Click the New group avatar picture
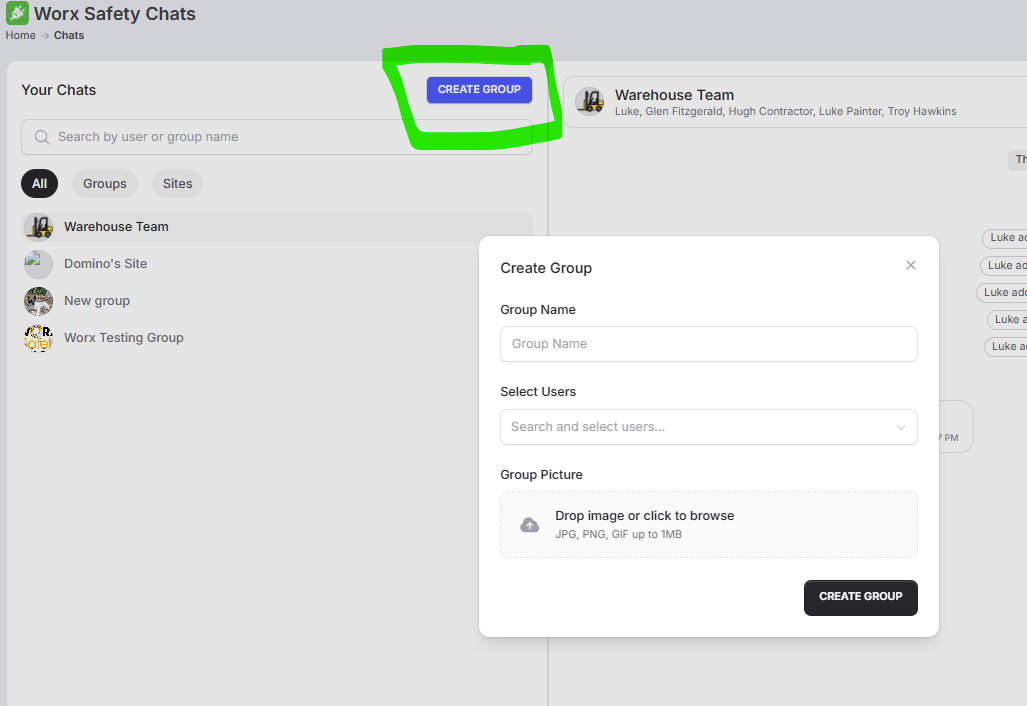 pyautogui.click(x=38, y=301)
